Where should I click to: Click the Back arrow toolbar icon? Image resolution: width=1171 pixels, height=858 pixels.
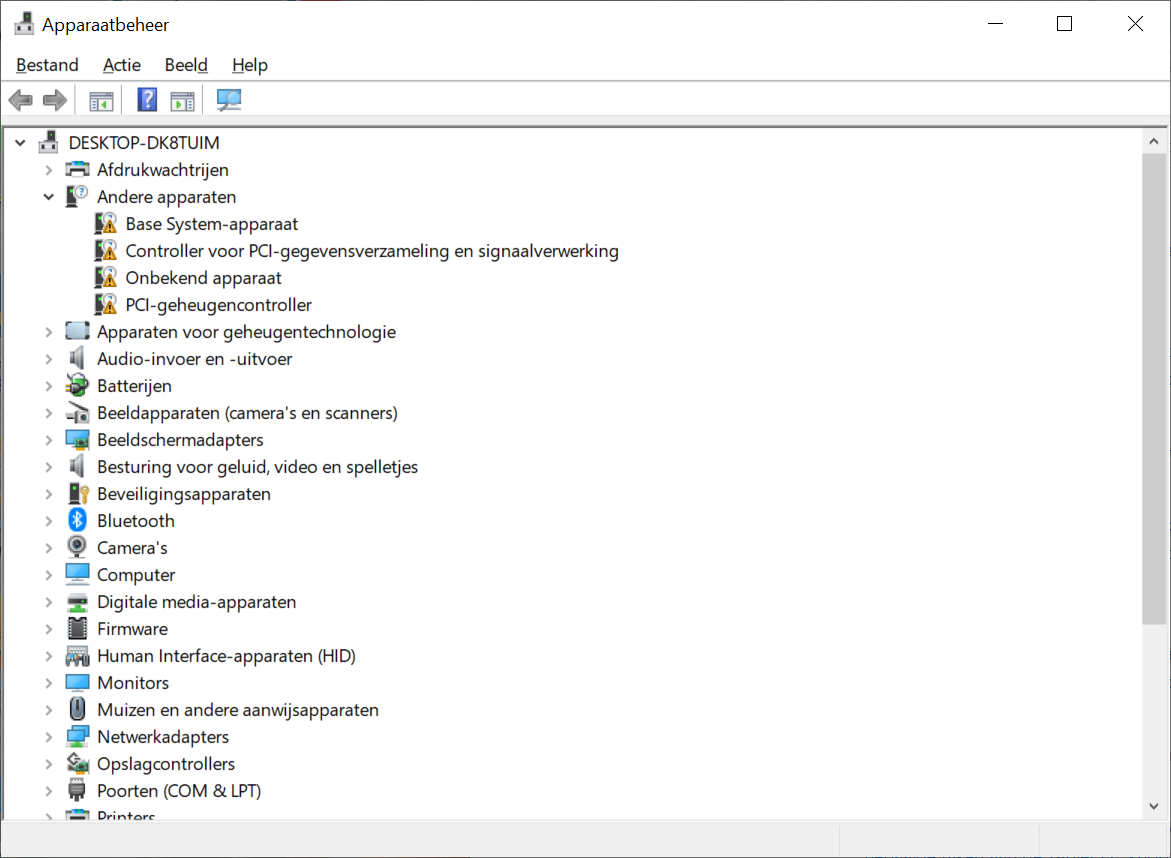point(20,100)
